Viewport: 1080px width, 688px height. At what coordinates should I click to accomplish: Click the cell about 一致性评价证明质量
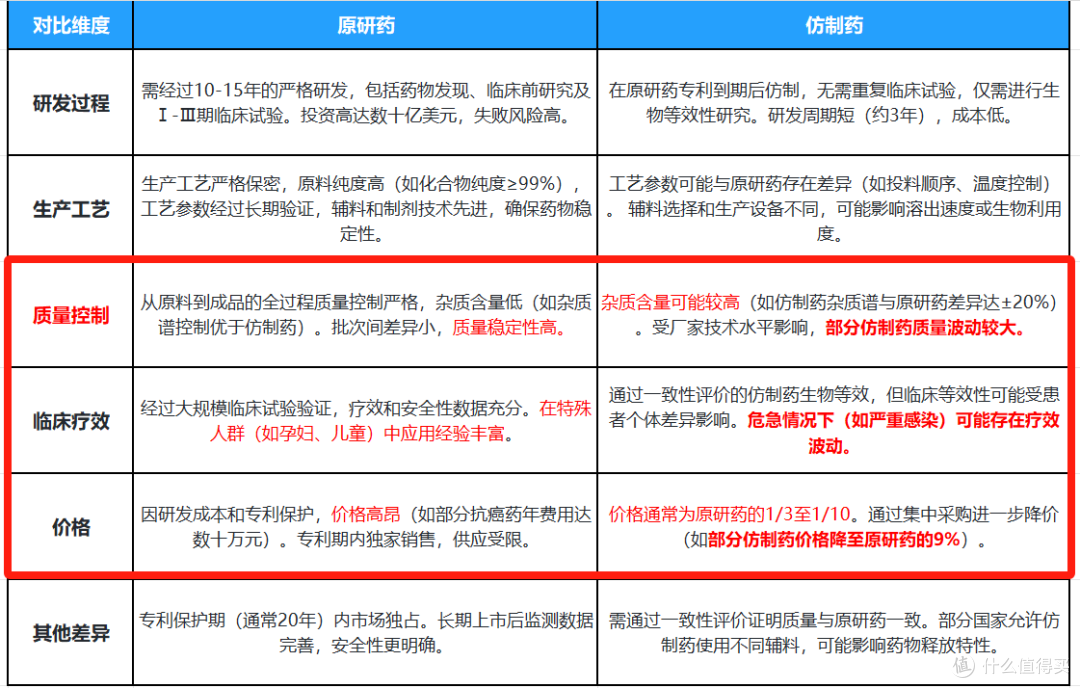click(x=833, y=633)
